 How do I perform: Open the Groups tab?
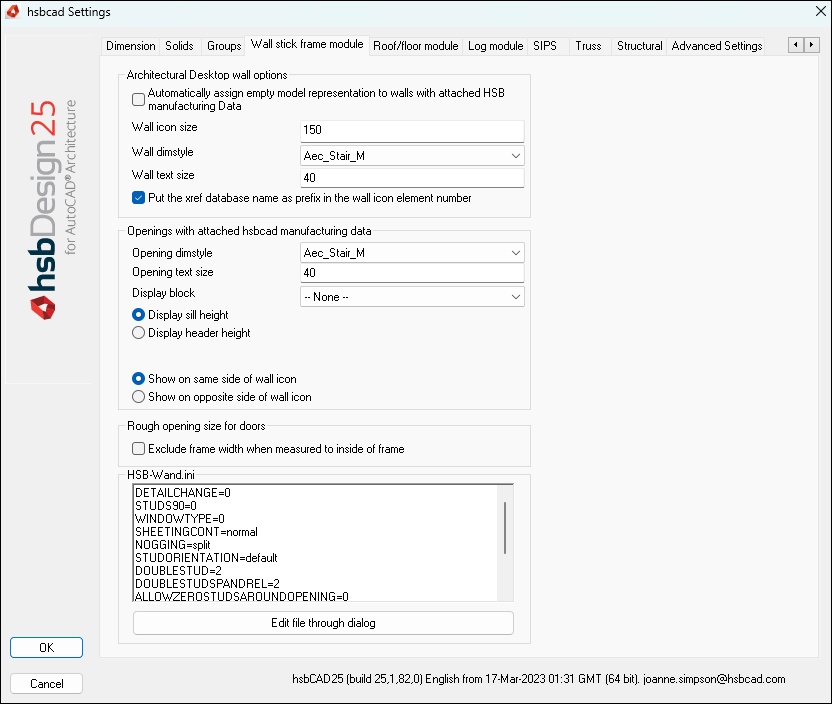coord(224,46)
